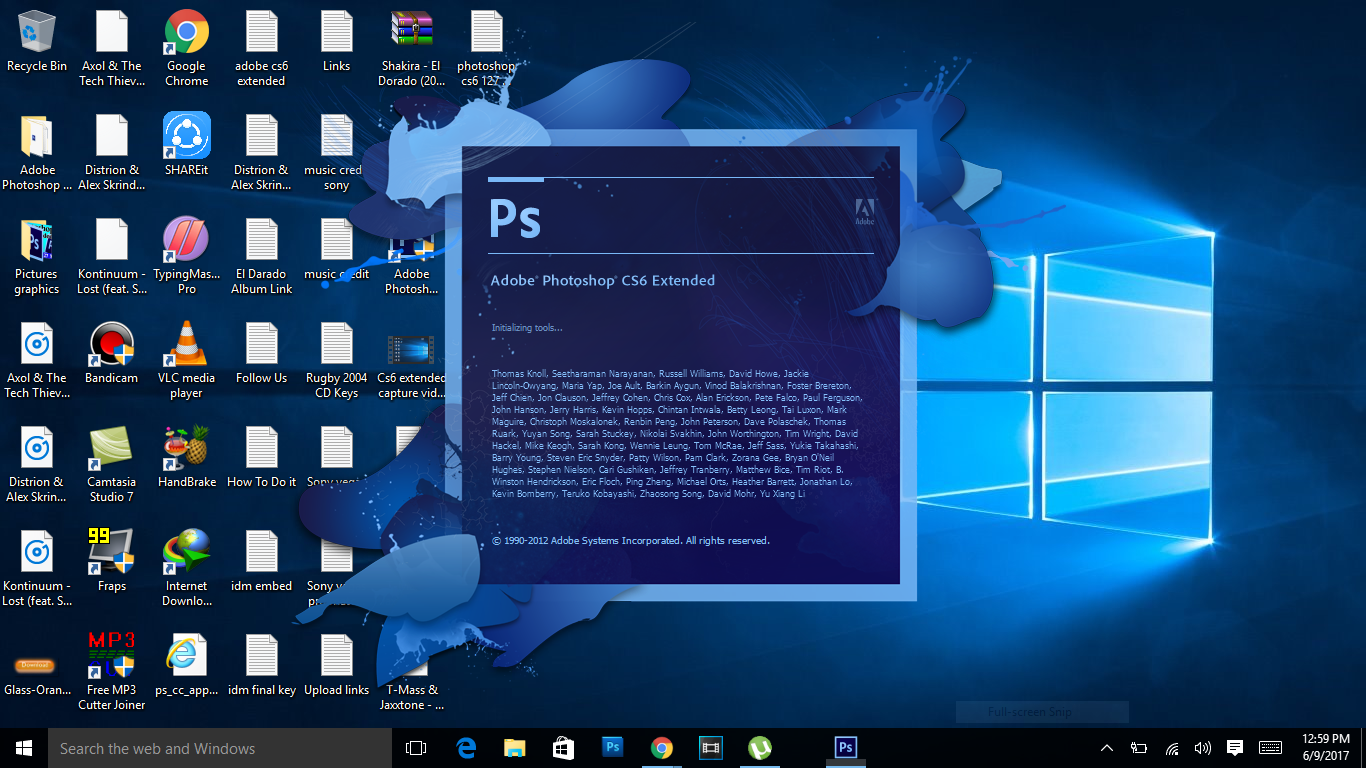Click the Adobe logo on the splash screen
Viewport: 1366px width, 768px height.
point(865,211)
